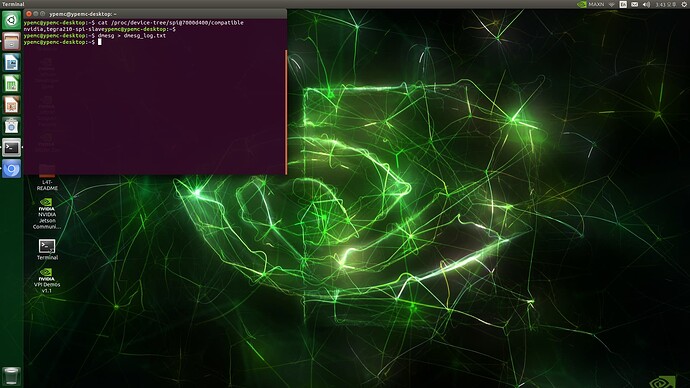
Task: Open the L4T-README desktop folder
Action: click(x=47, y=177)
